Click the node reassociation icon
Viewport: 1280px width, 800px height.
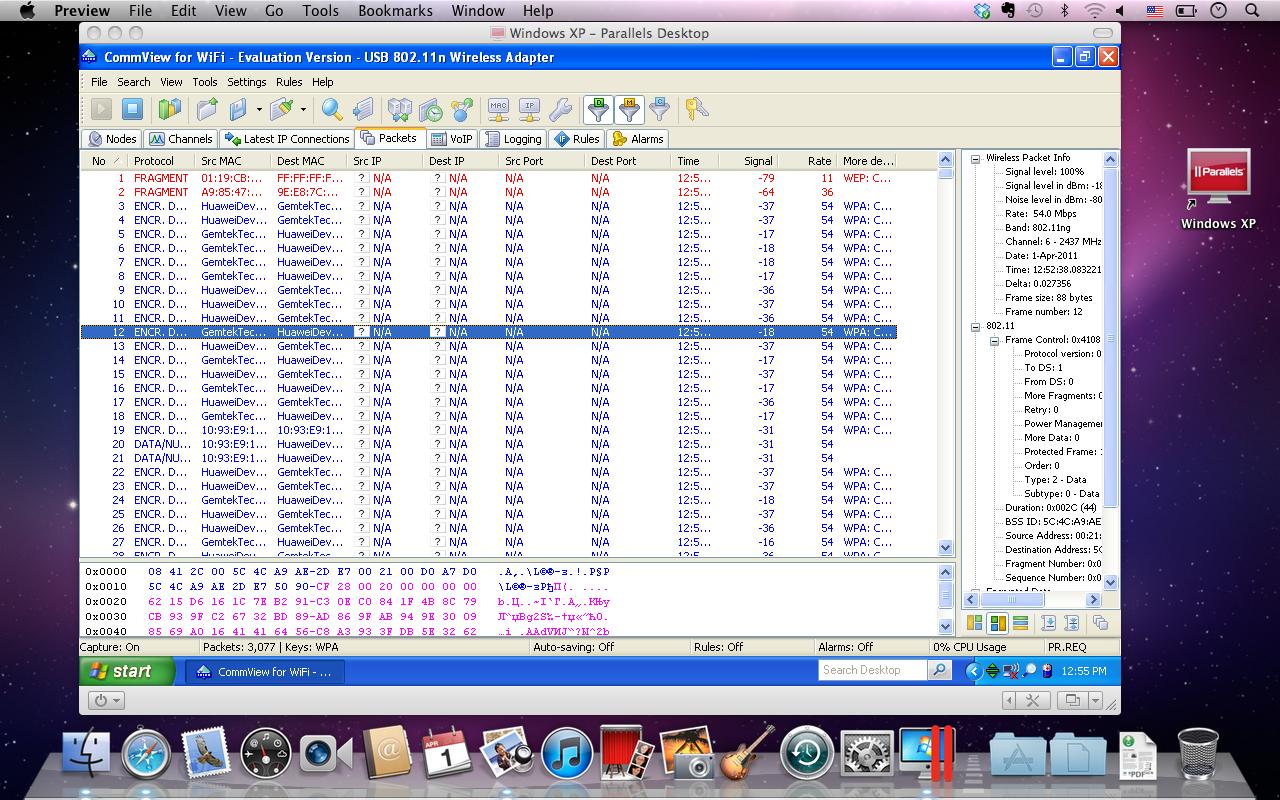coord(462,109)
